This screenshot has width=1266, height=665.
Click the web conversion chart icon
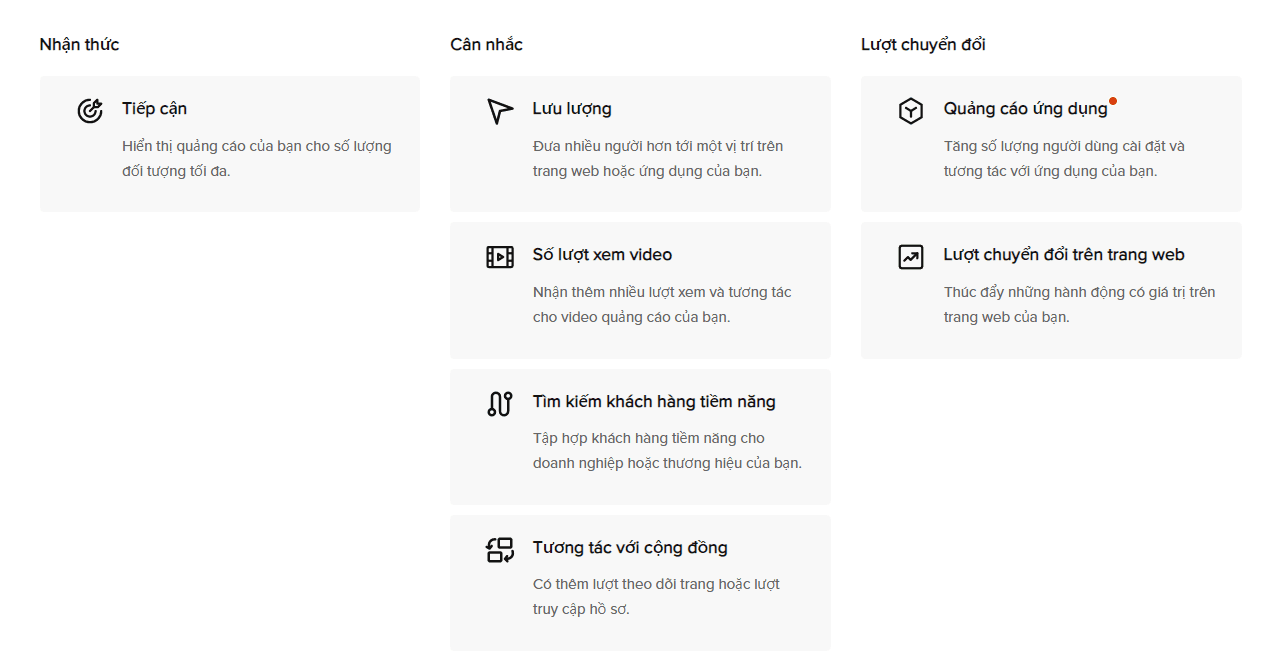[x=910, y=257]
